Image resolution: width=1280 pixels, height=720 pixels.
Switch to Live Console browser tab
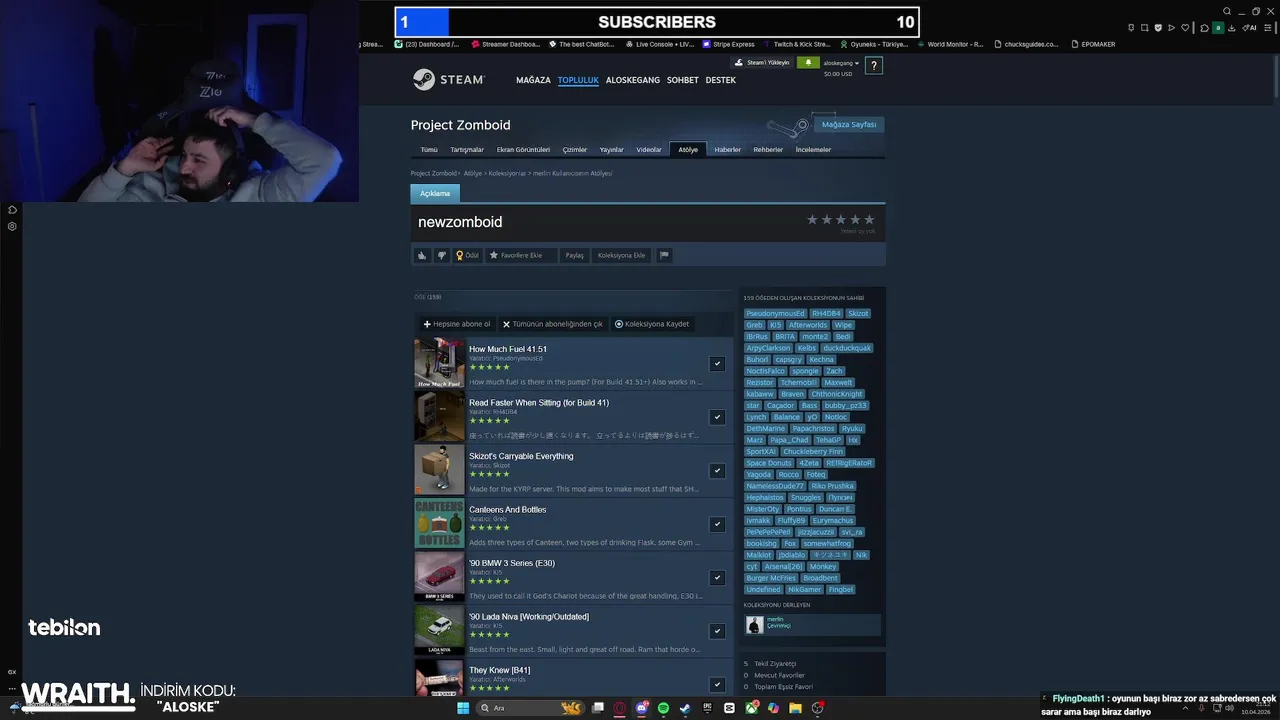coord(661,44)
